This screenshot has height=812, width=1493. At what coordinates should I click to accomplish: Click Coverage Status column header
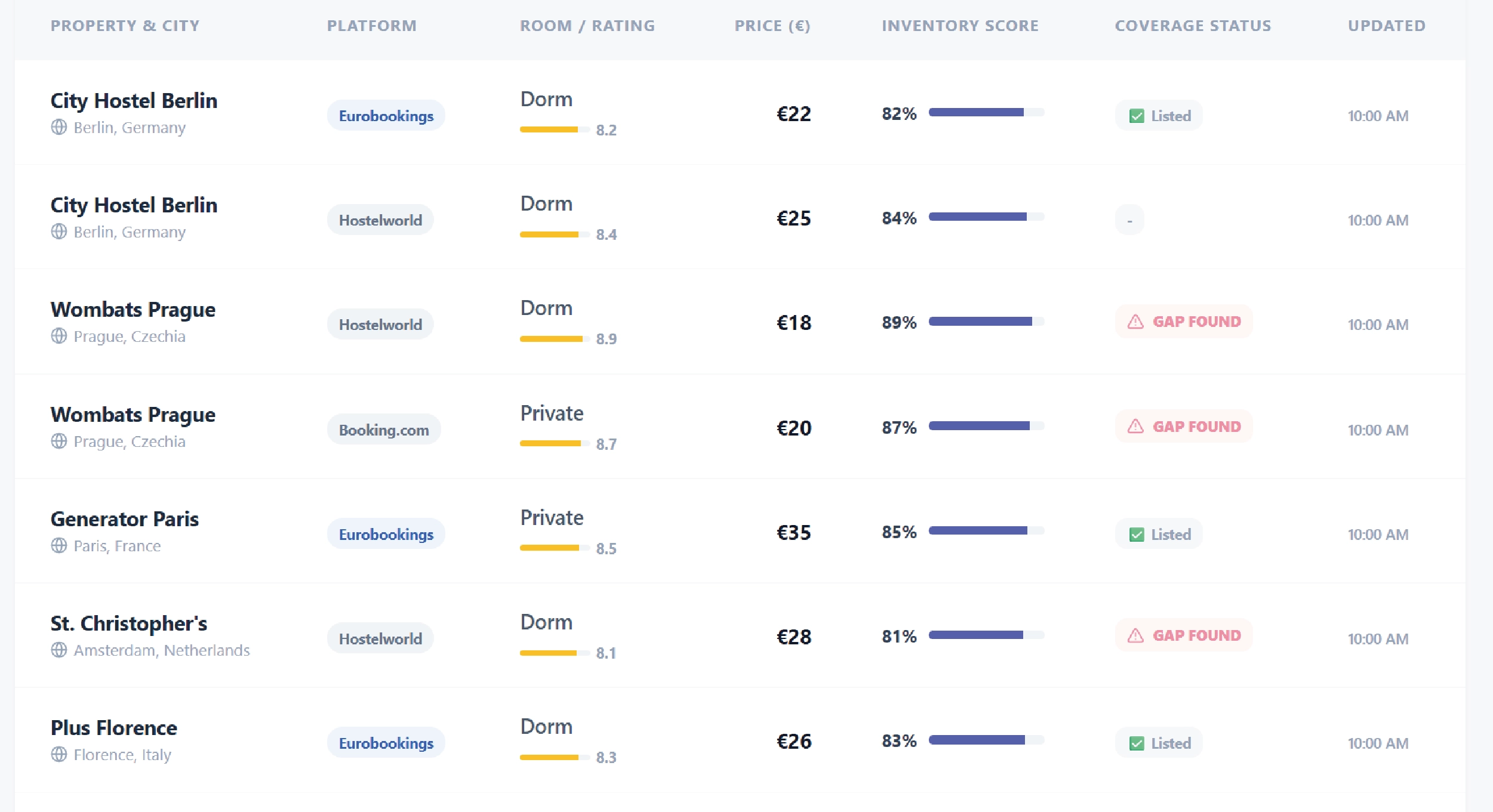pyautogui.click(x=1193, y=26)
